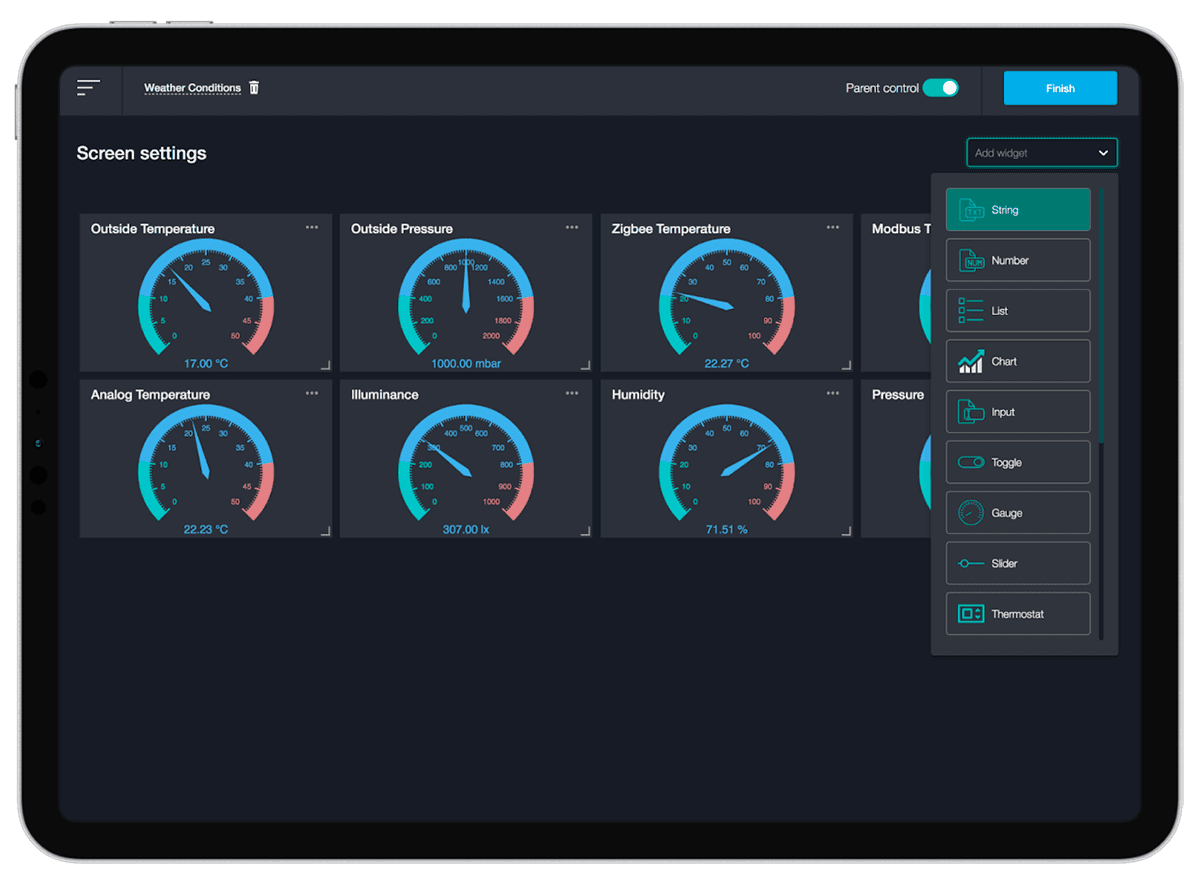
Task: Click the widget list scrollbar
Action: [x=1101, y=315]
